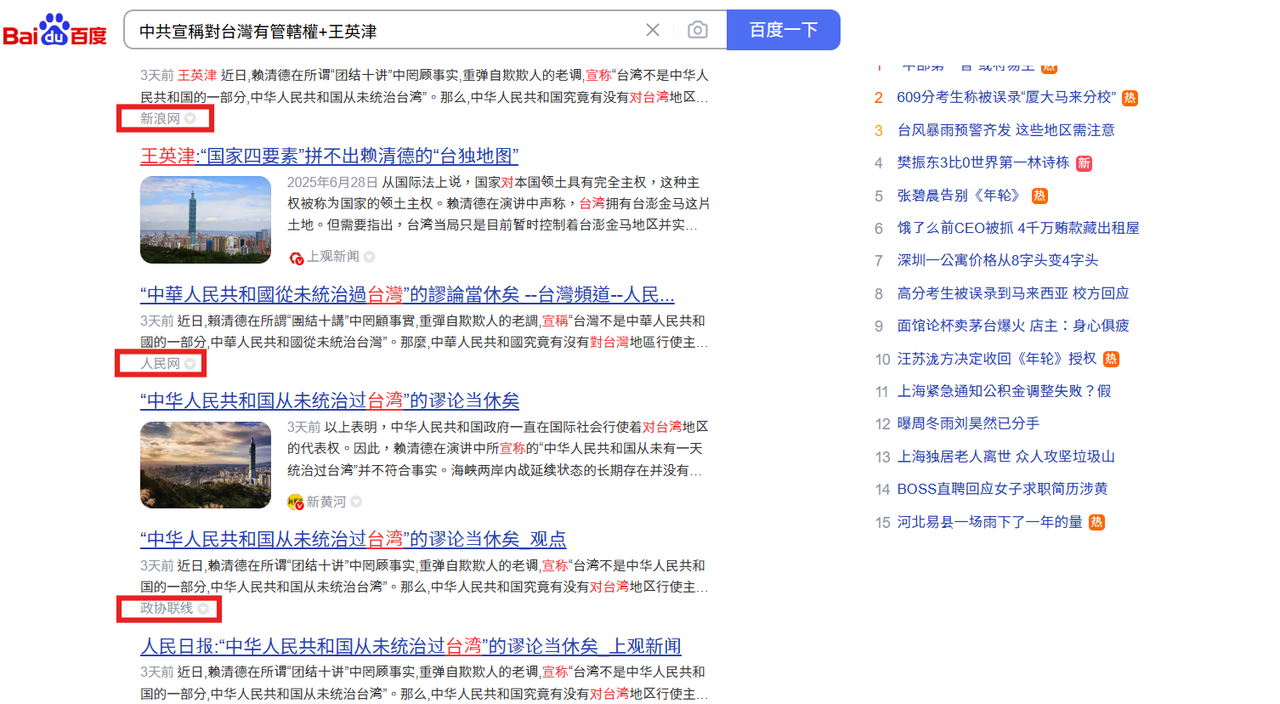
Task: Open hot search 汪苏泷方决定收回《年轮》授权
Action: coord(997,359)
